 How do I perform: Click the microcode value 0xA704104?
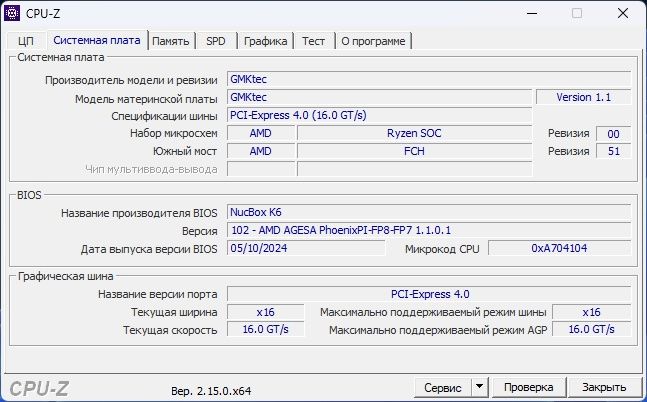[x=560, y=248]
